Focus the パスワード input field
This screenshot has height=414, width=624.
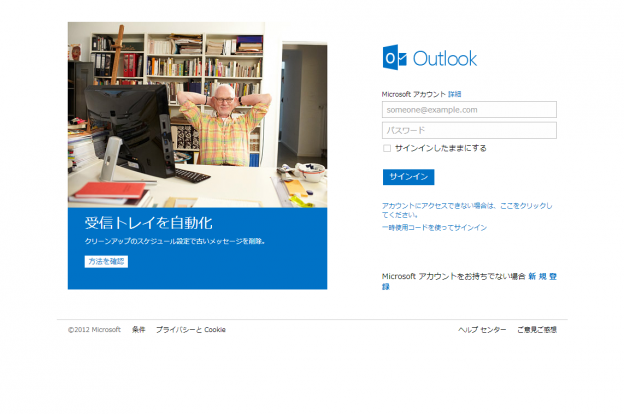tap(469, 131)
